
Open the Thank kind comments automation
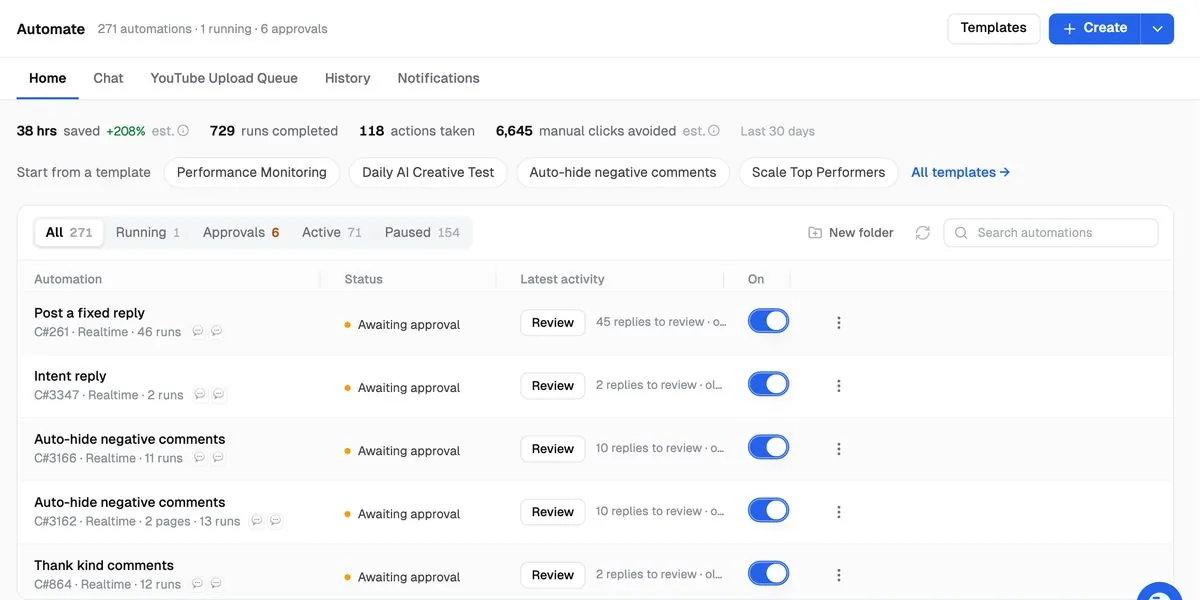coord(104,565)
